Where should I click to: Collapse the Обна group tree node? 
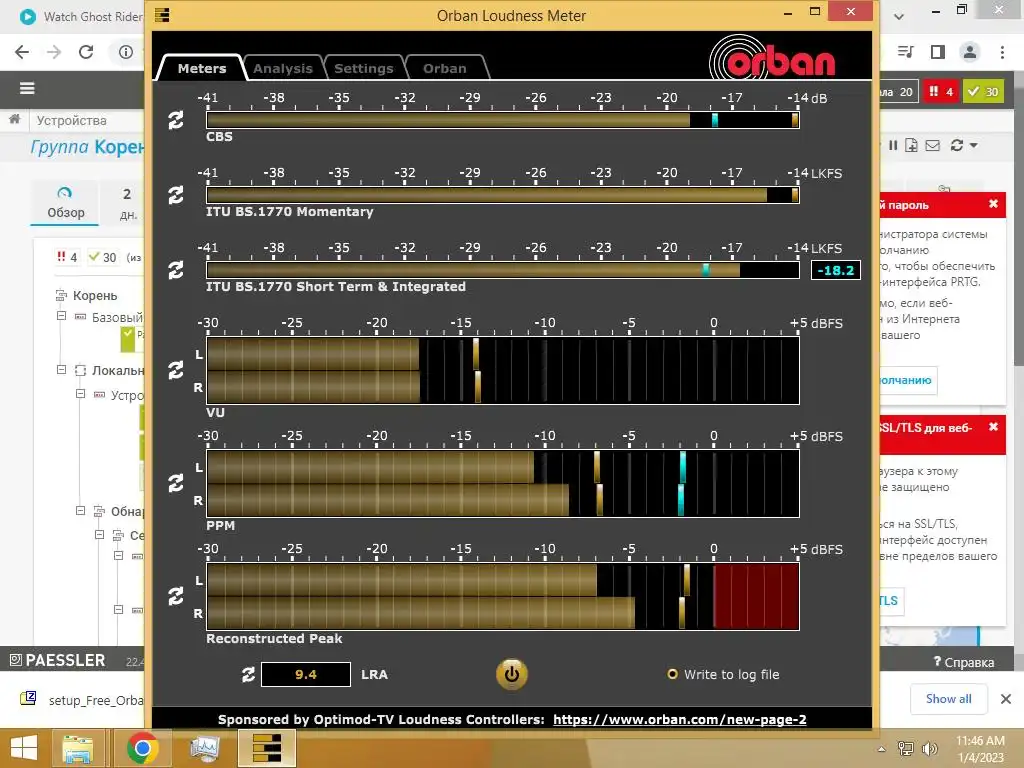(80, 511)
